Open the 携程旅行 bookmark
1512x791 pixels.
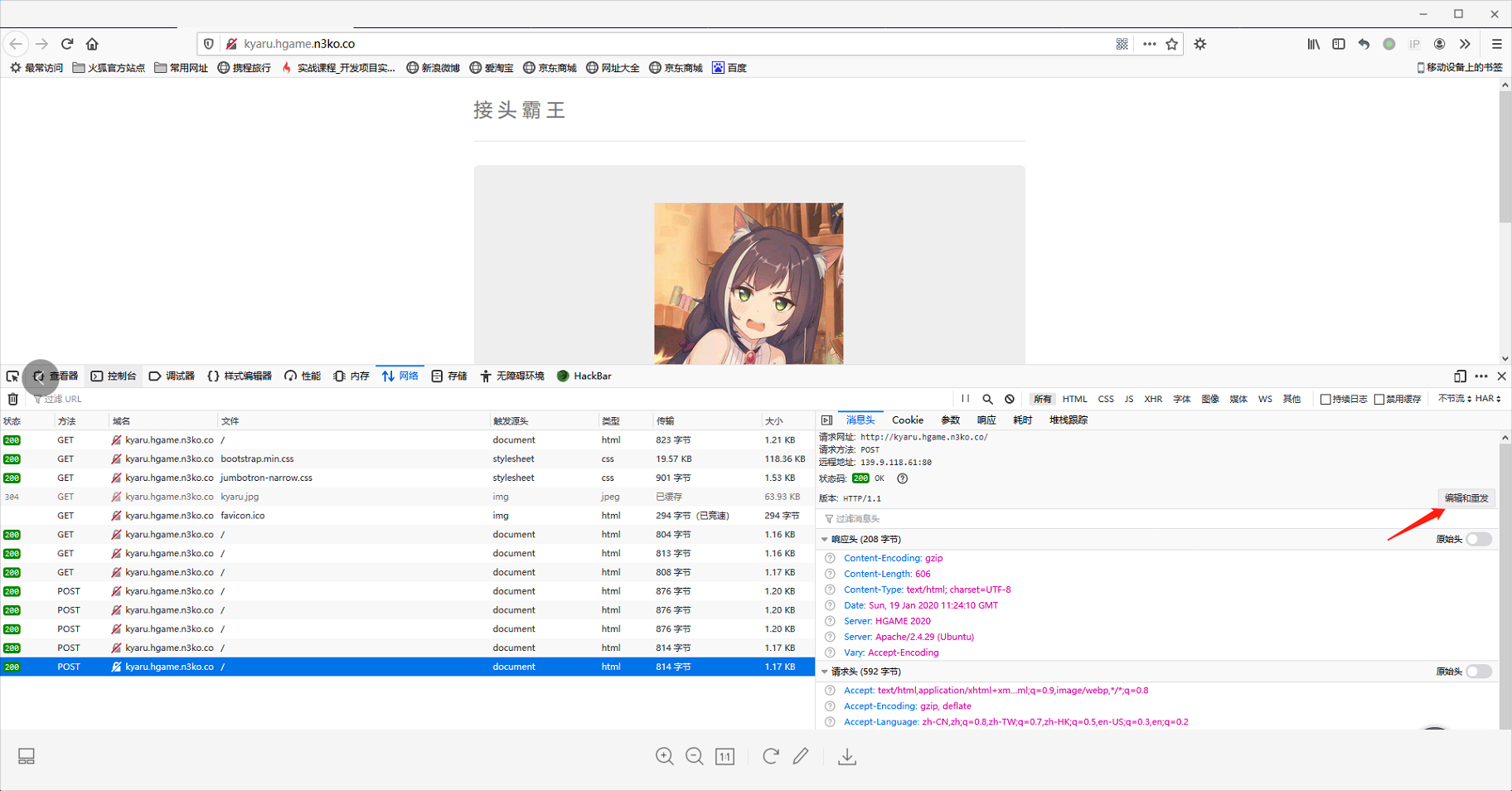pyautogui.click(x=245, y=68)
